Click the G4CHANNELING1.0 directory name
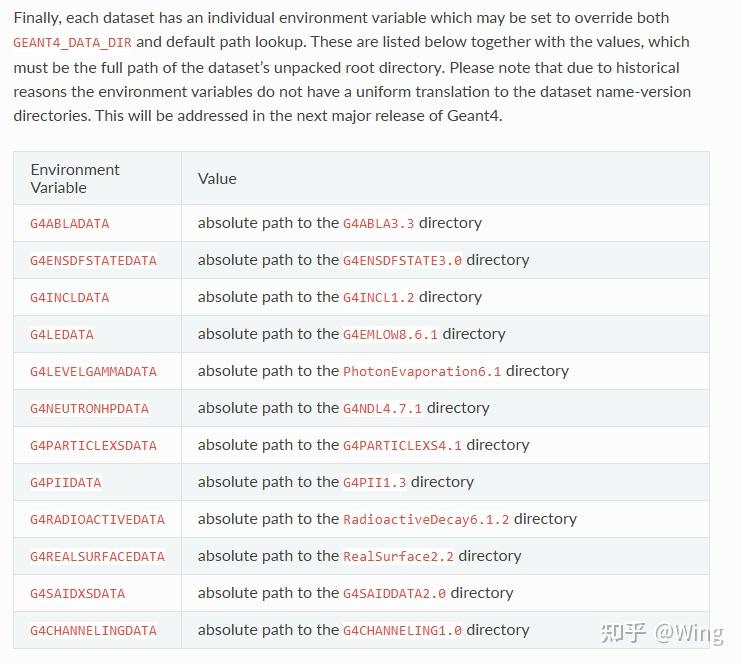The height and width of the screenshot is (665, 742). (402, 630)
